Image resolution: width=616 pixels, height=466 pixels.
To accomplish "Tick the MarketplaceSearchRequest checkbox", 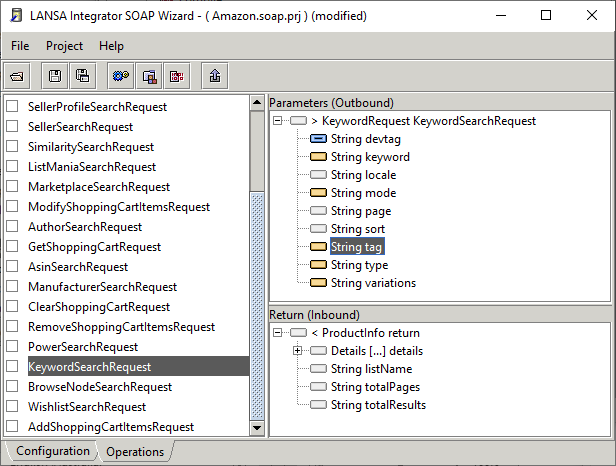I will click(12, 186).
